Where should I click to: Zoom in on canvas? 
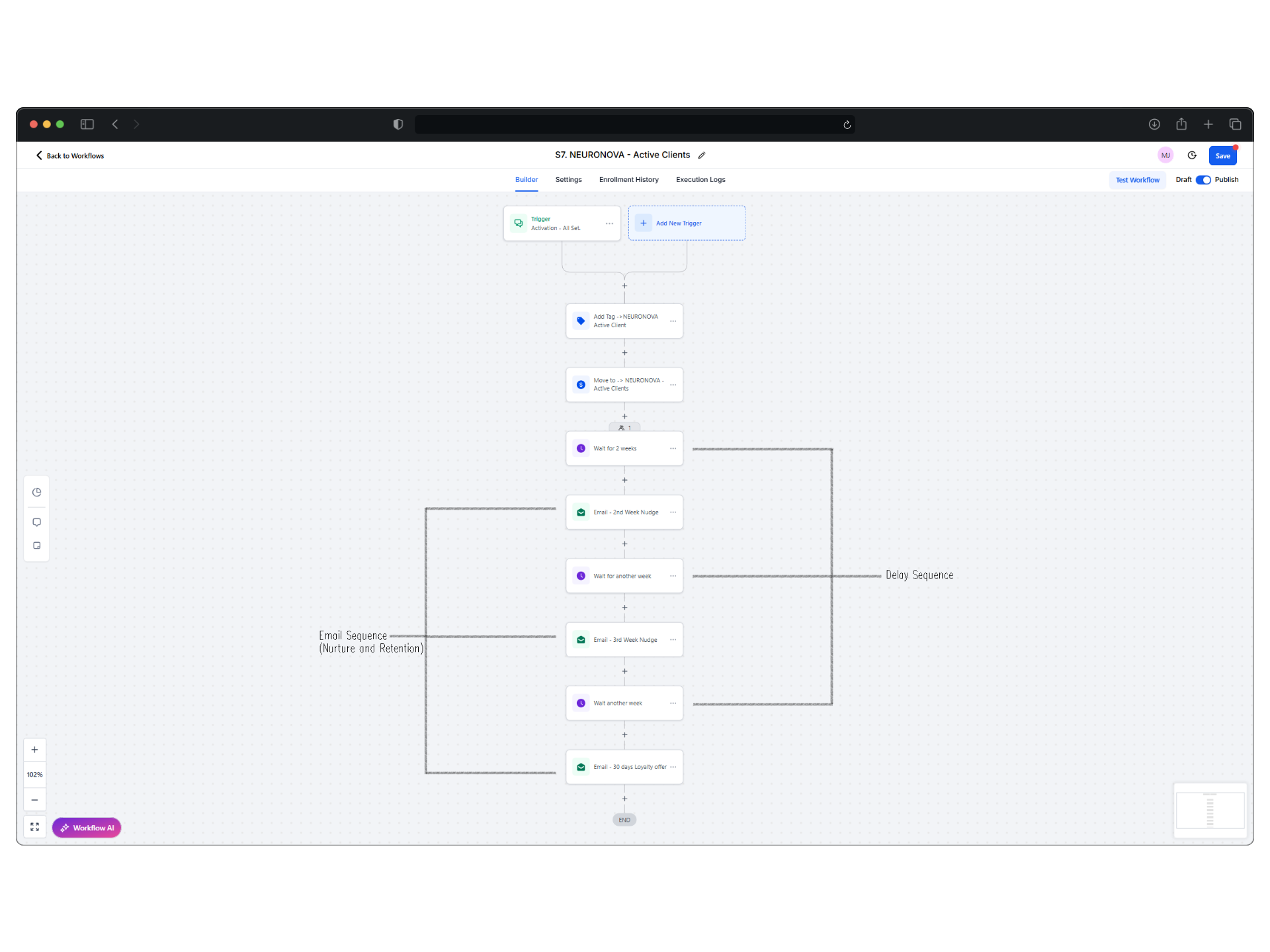(x=34, y=750)
